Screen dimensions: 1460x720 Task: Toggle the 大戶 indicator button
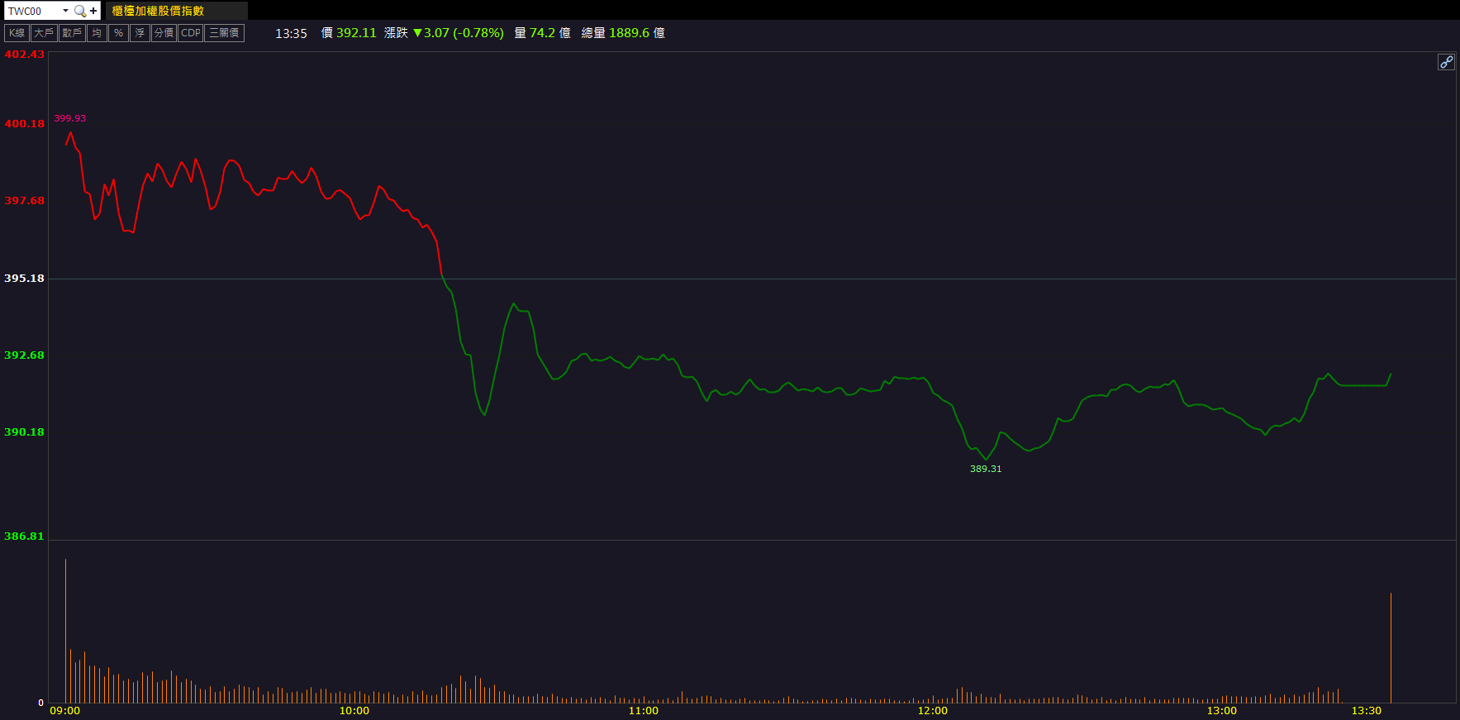(44, 33)
